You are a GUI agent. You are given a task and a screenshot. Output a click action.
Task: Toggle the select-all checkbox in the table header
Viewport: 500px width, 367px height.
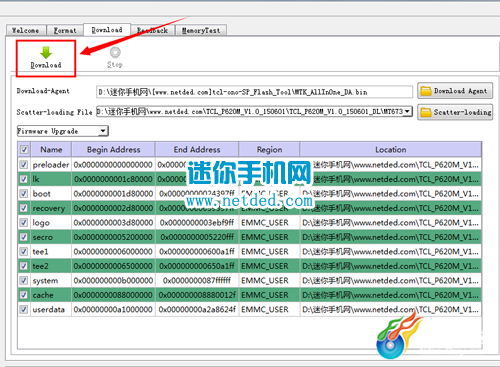(x=24, y=149)
